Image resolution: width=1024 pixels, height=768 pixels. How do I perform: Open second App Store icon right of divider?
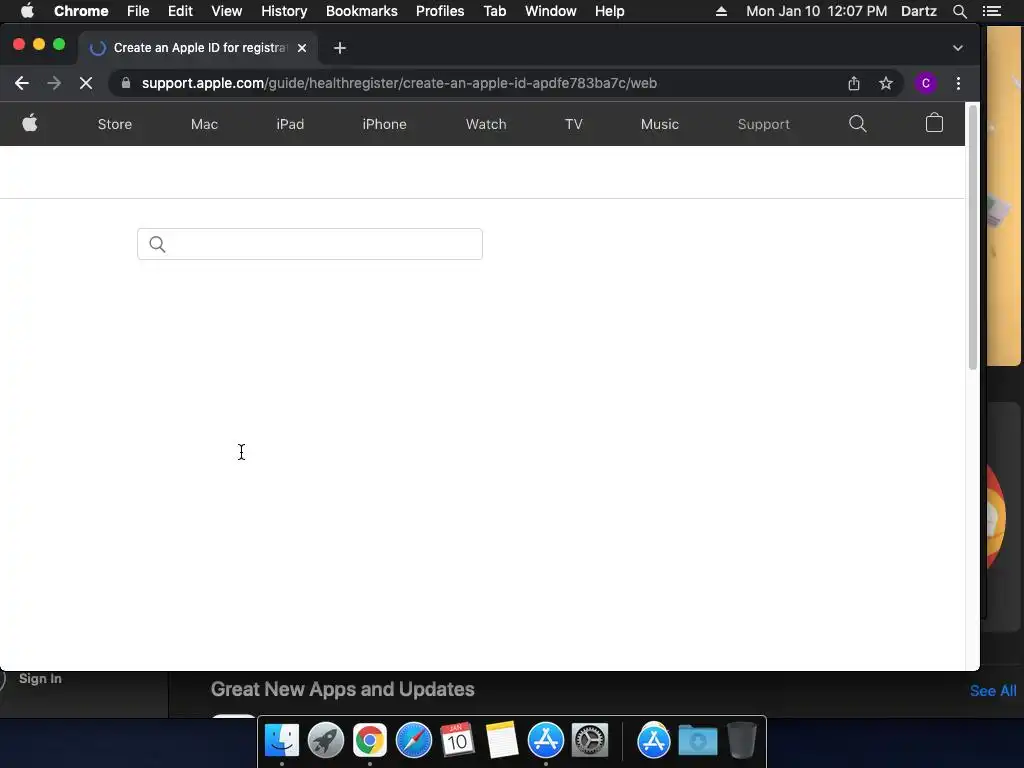tap(654, 741)
